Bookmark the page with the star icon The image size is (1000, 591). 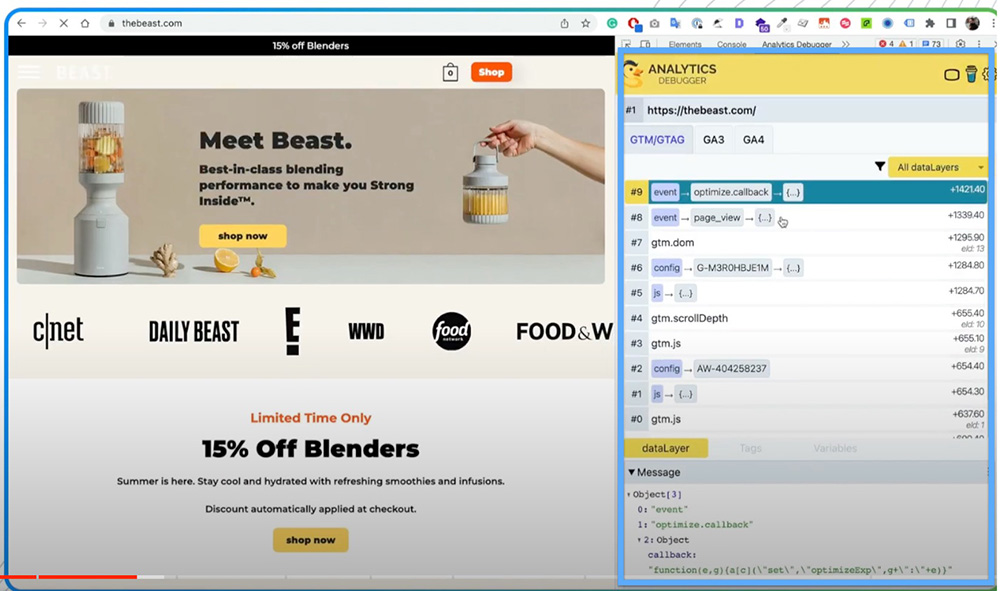[x=585, y=24]
